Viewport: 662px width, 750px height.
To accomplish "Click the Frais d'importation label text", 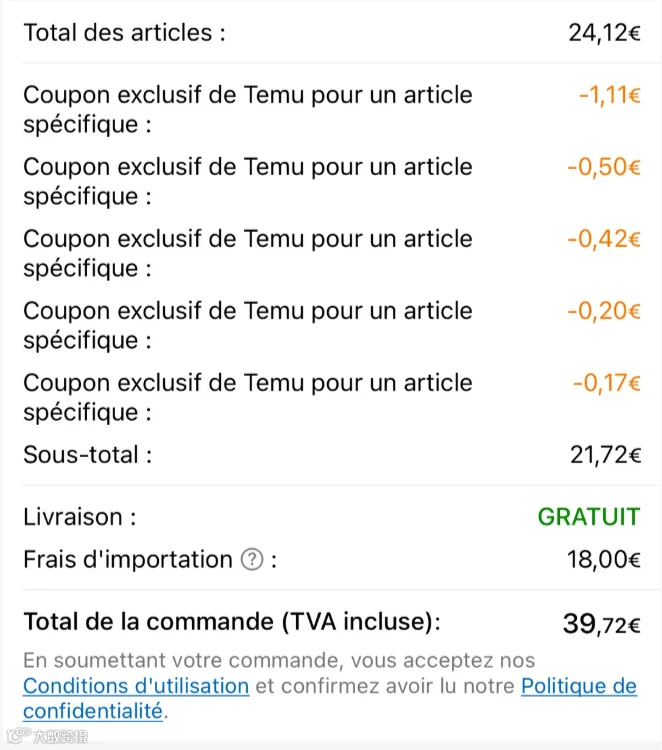I will point(128,559).
